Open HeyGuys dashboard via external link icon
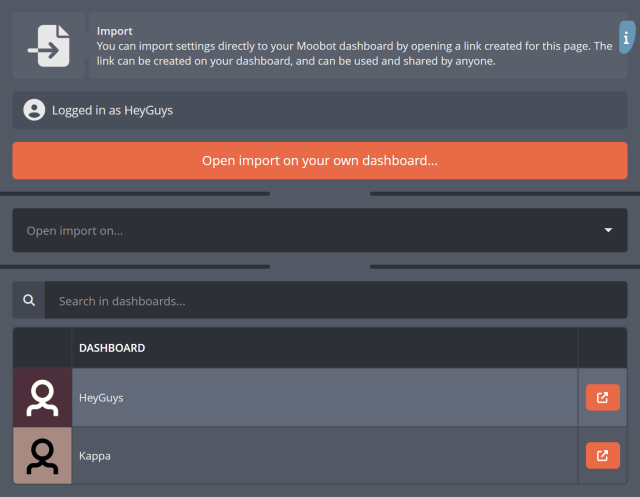This screenshot has width=640, height=497. point(602,397)
